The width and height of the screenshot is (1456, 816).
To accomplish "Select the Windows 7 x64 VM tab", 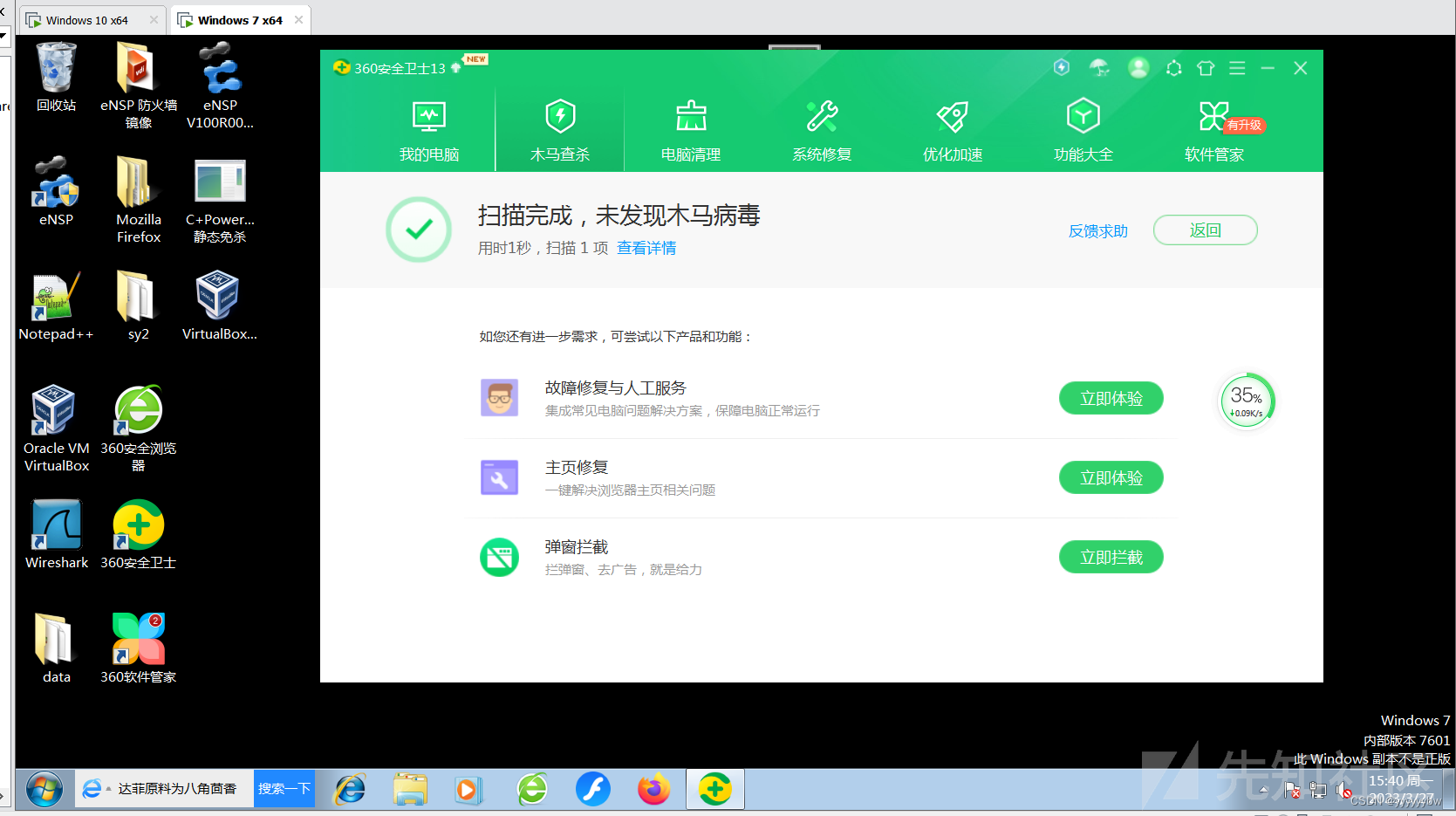I will pos(240,20).
